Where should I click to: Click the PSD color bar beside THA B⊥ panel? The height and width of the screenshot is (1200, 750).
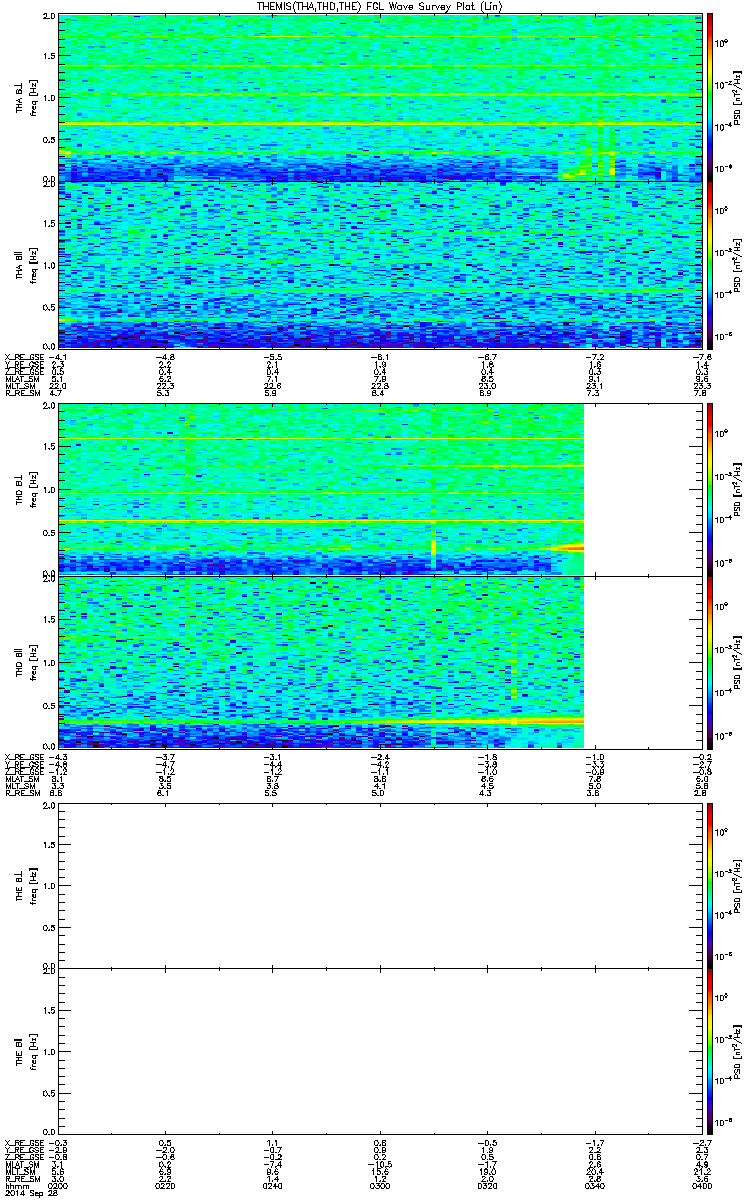(x=711, y=97)
